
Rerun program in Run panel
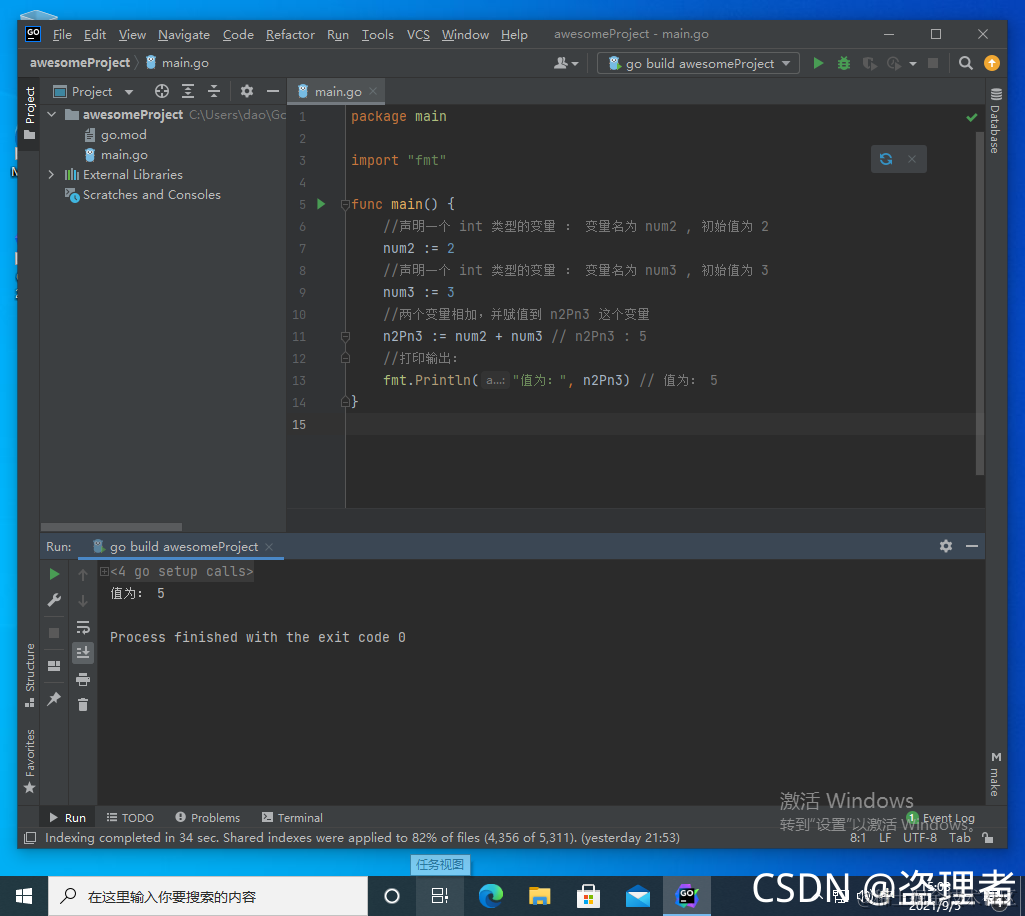54,574
